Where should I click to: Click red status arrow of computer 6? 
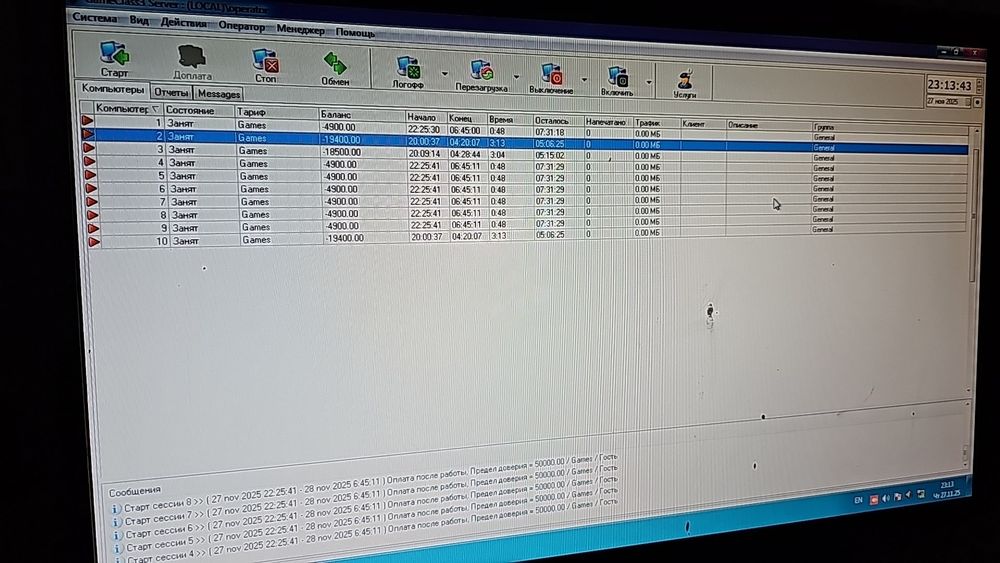pos(91,188)
